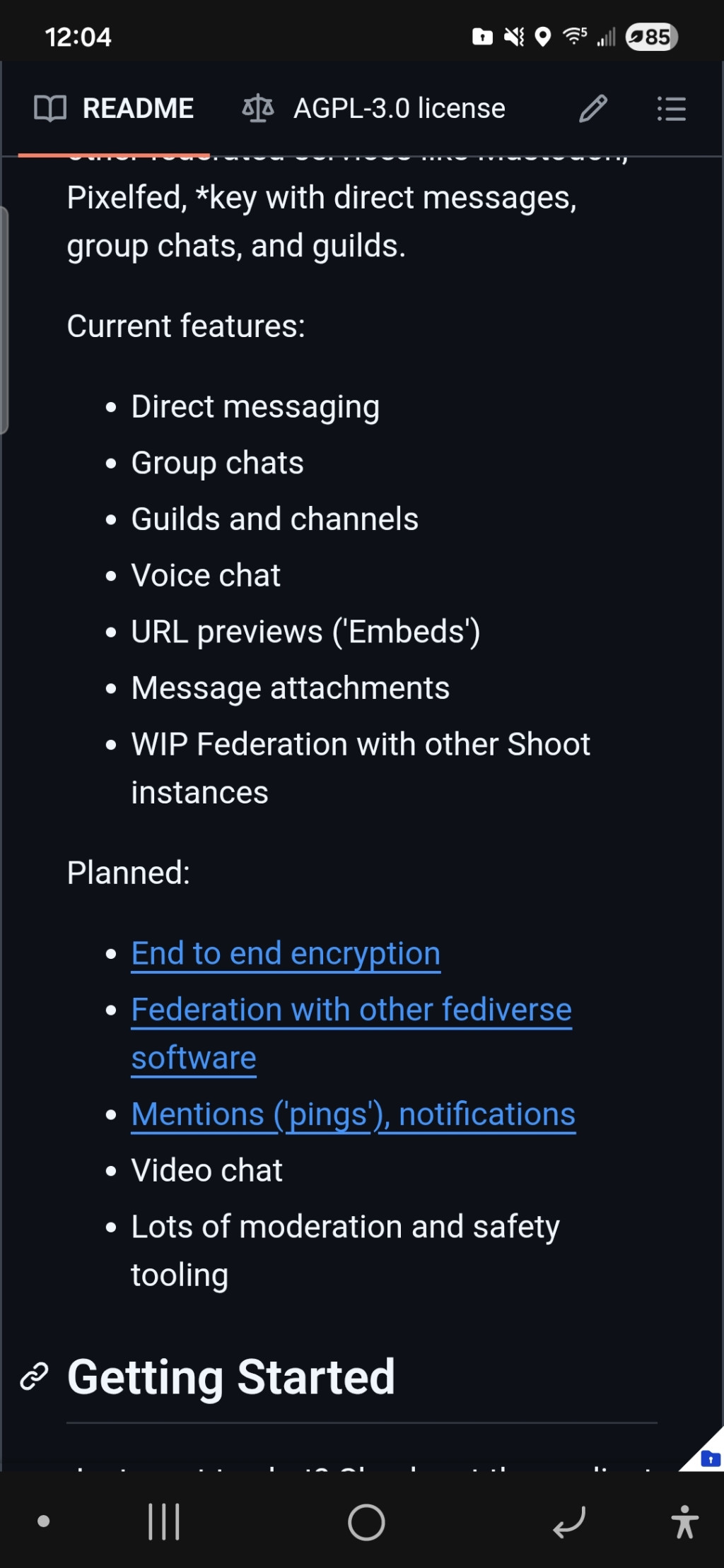Tap the README book icon
Viewport: 724px width, 1568px height.
50,109
